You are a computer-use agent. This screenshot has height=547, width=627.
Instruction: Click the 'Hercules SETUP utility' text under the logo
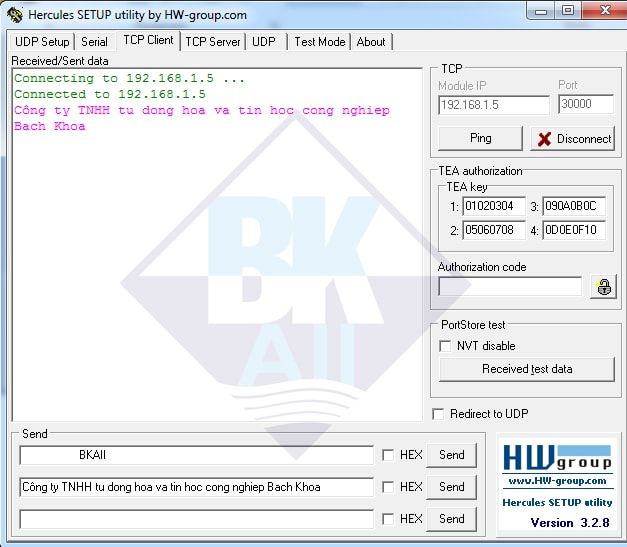pos(557,503)
